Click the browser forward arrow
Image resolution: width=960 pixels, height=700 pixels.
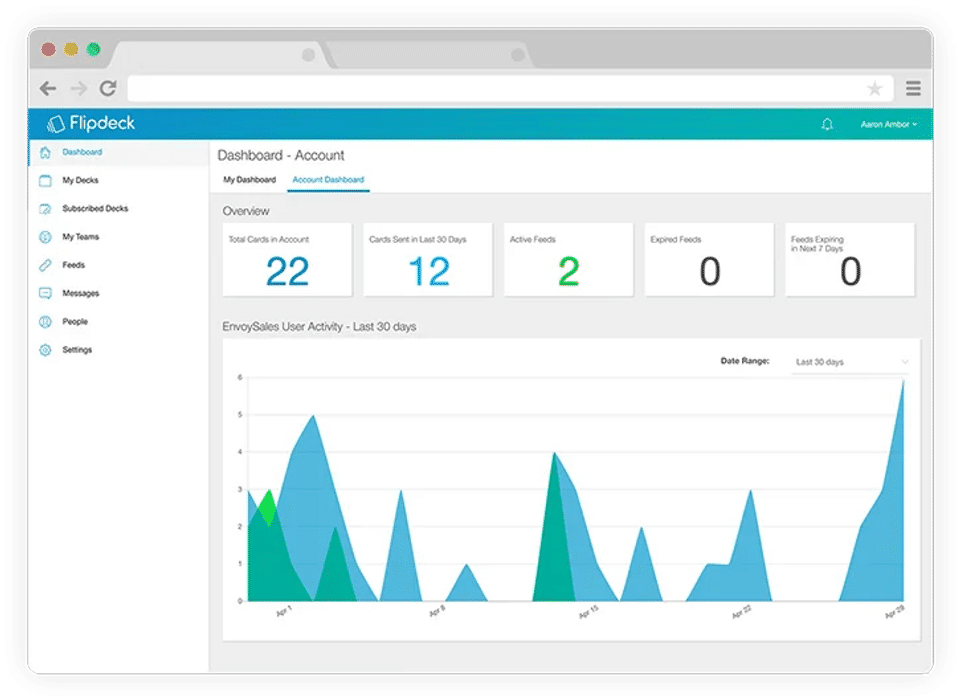(x=78, y=89)
